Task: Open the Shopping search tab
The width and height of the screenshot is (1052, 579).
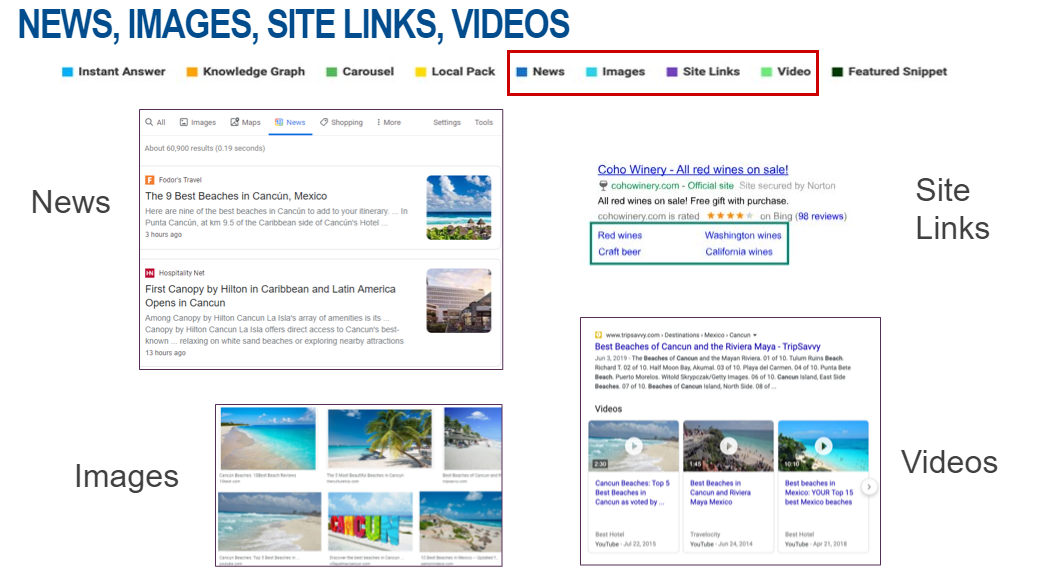Action: 341,122
